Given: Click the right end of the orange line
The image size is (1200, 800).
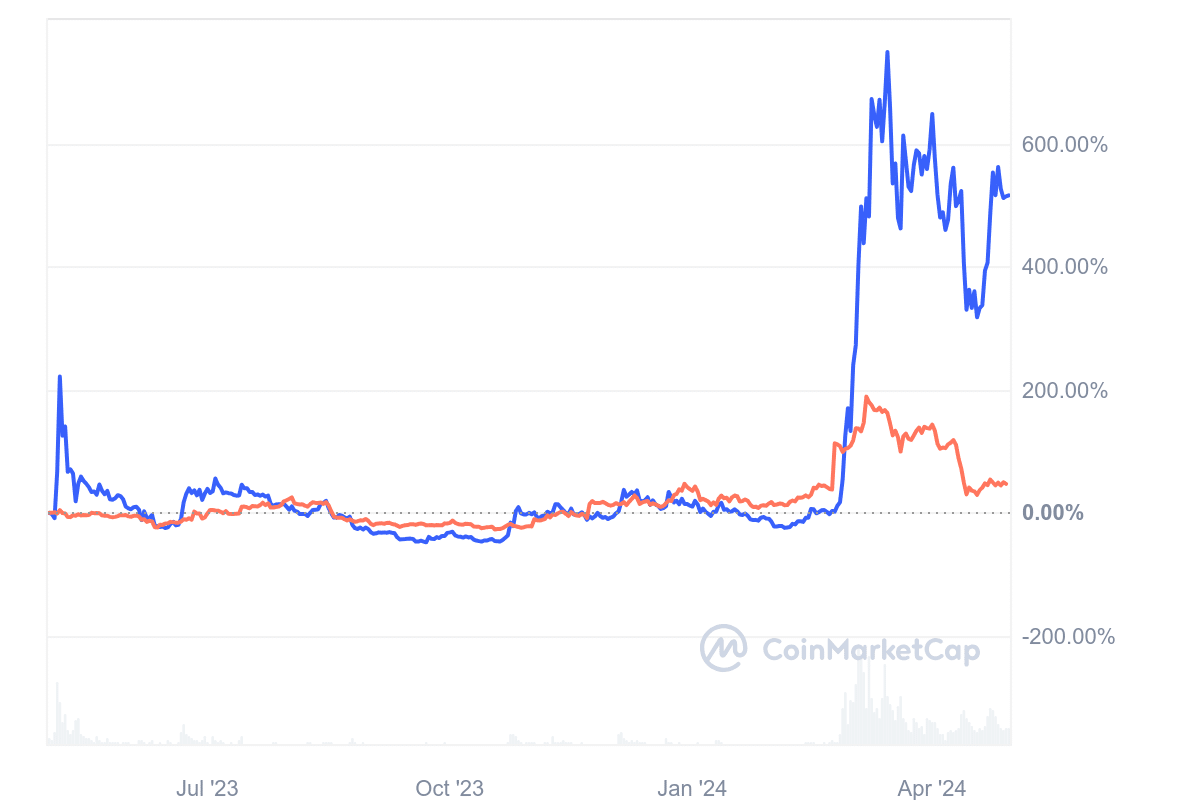Looking at the screenshot, I should [1006, 484].
